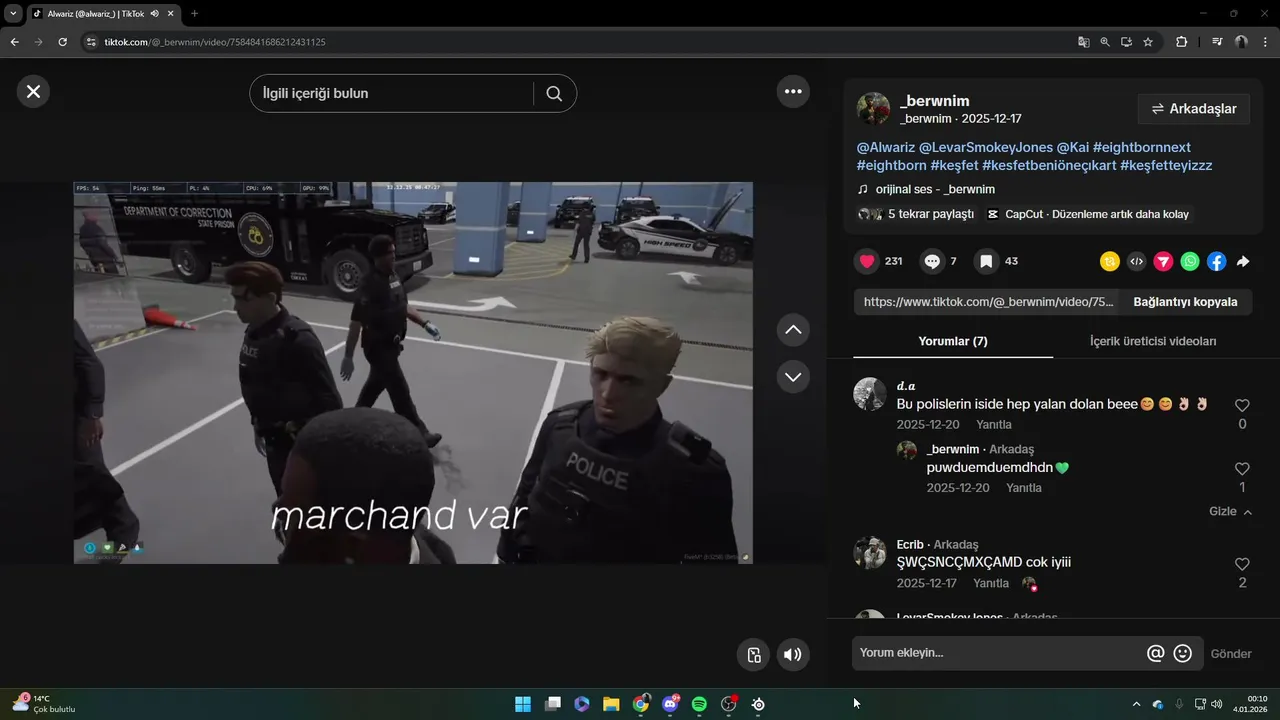Screen dimensions: 1280x720
Task: Send to friends with red paper-plane icon
Action: (x=1163, y=261)
